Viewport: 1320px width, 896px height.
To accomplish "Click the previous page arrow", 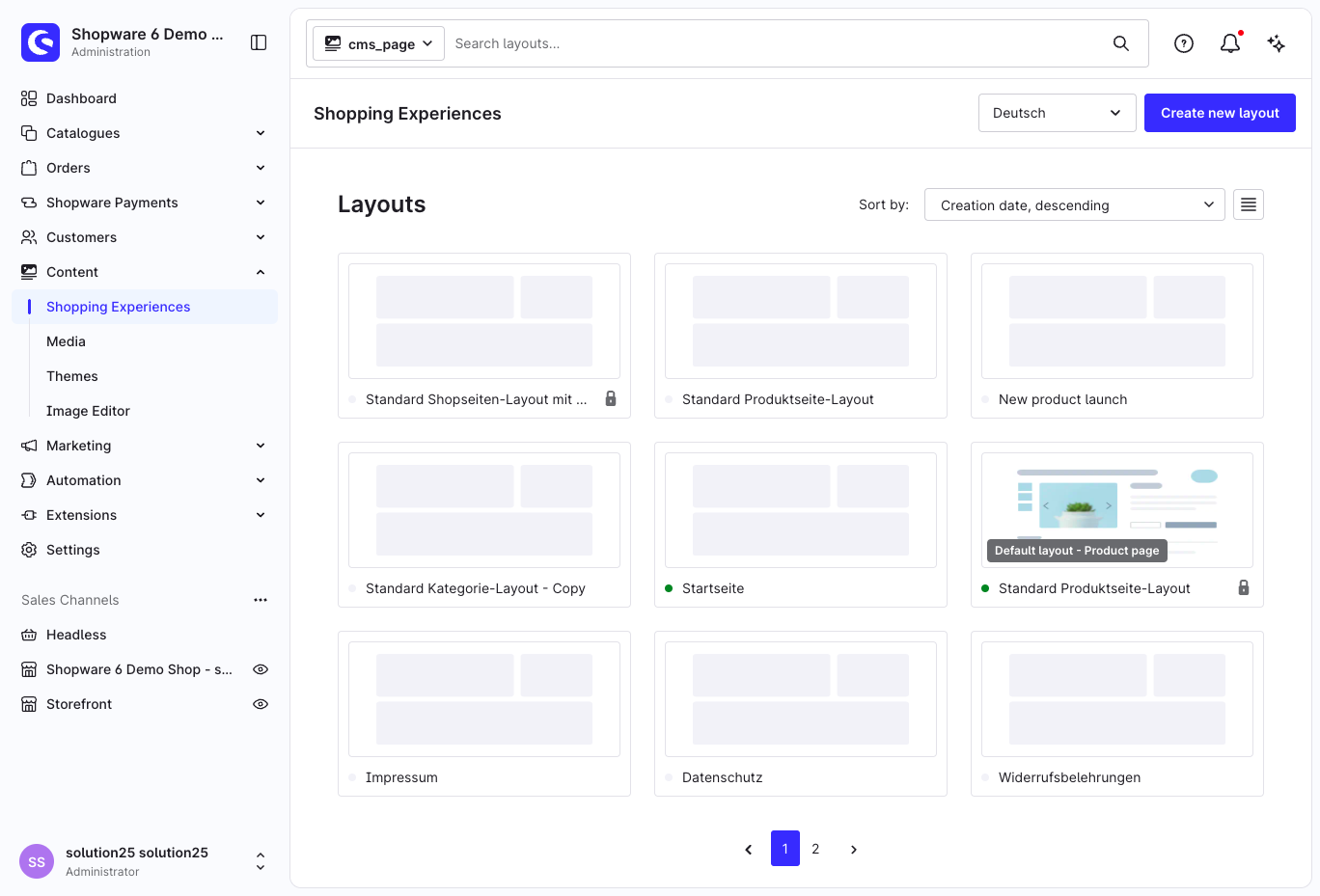I will (x=749, y=850).
